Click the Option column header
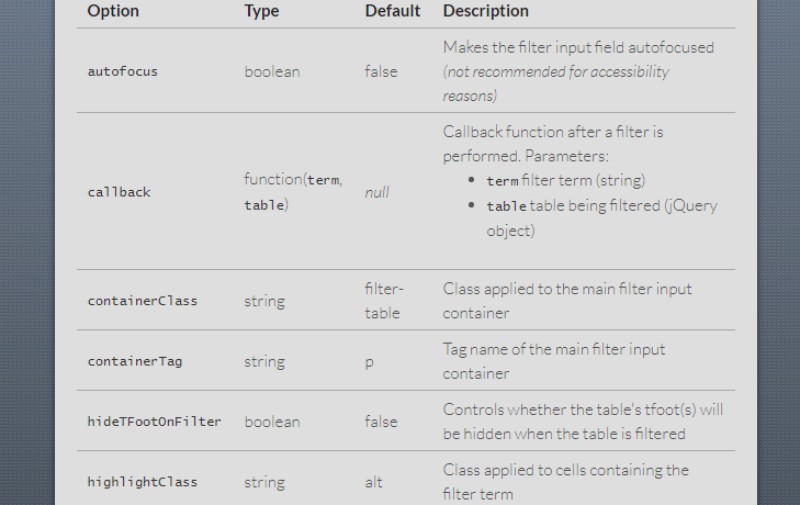 113,11
